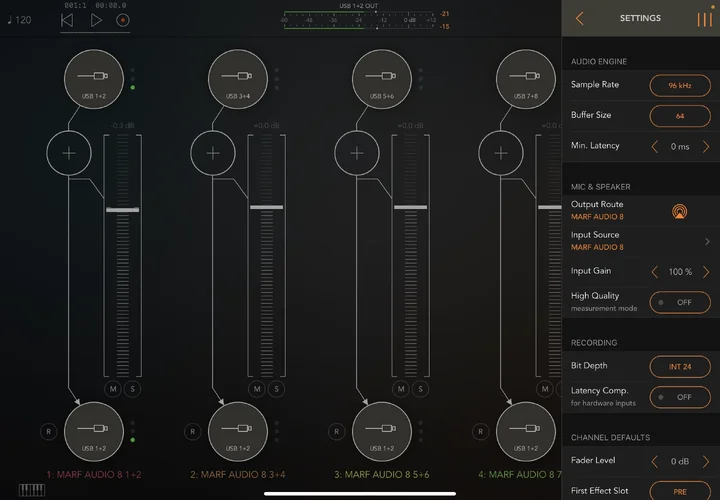This screenshot has height=500, width=720.
Task: Click the 0 ms Min. Latency value
Action: [x=680, y=147]
